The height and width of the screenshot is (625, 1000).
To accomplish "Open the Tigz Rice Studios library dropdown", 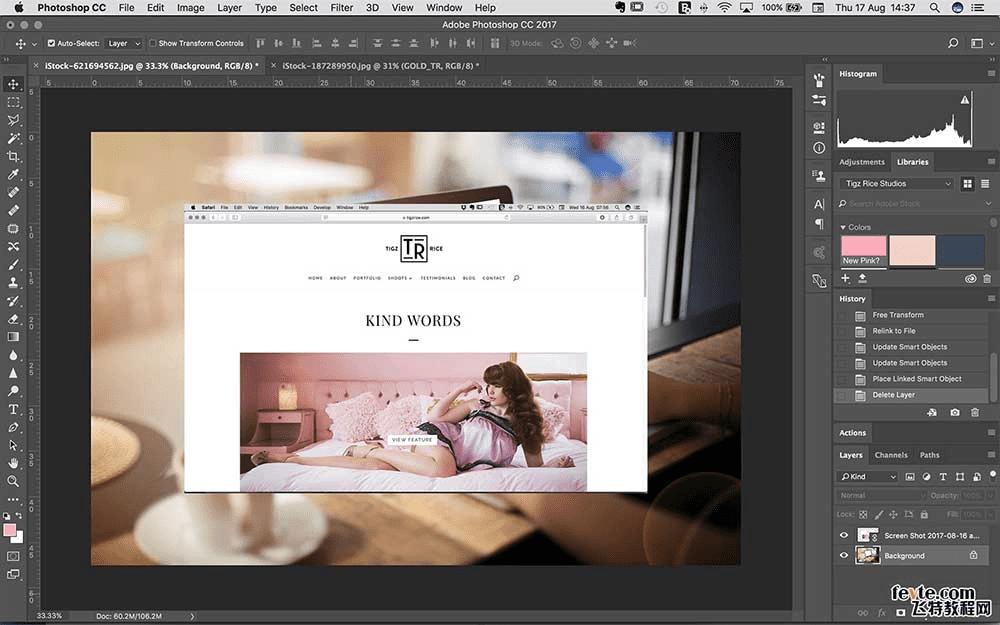I will click(x=896, y=183).
